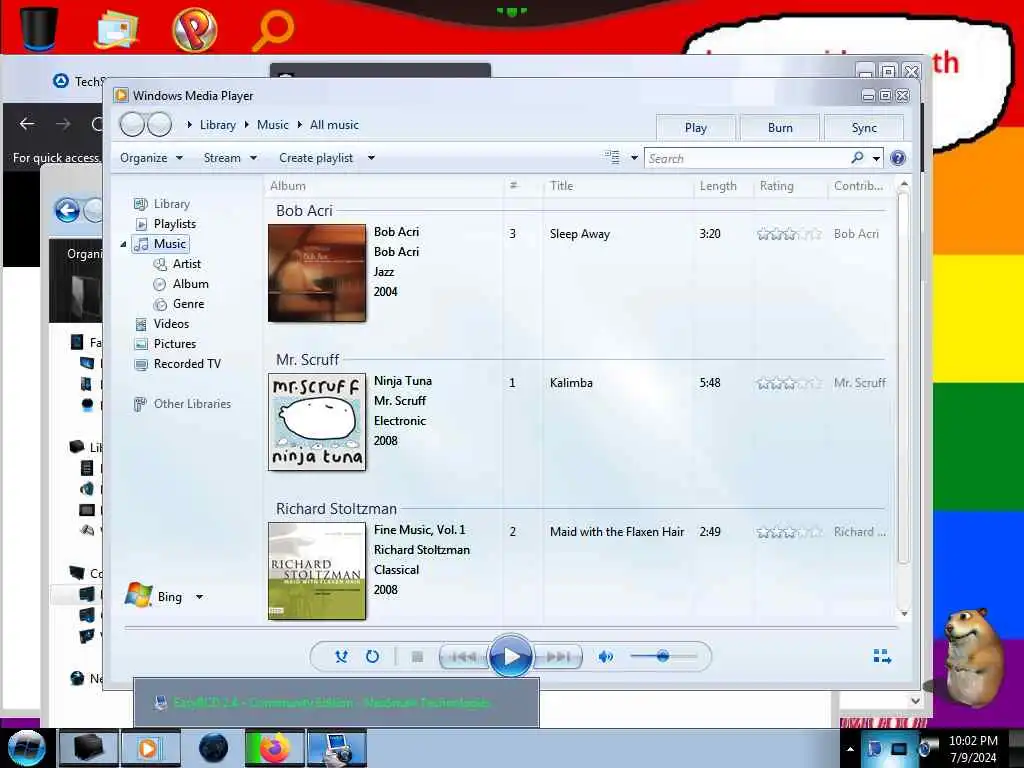The image size is (1024, 768).
Task: Open the View options icon
Action: coord(612,157)
